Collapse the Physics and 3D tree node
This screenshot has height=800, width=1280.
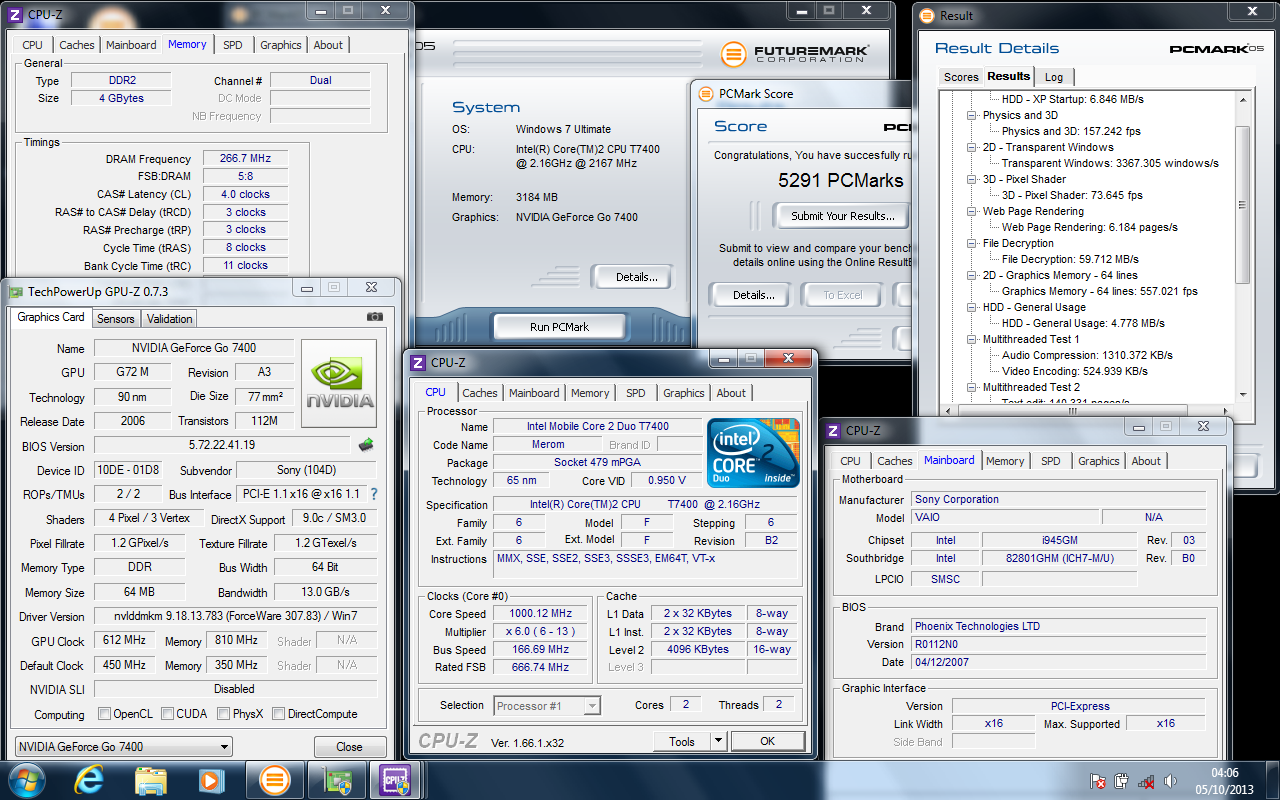click(973, 115)
